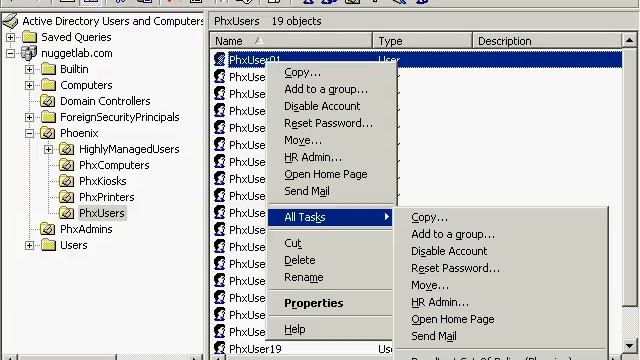Viewport: 640px width, 360px height.
Task: Click the Phoenix OU icon
Action: [x=48, y=133]
